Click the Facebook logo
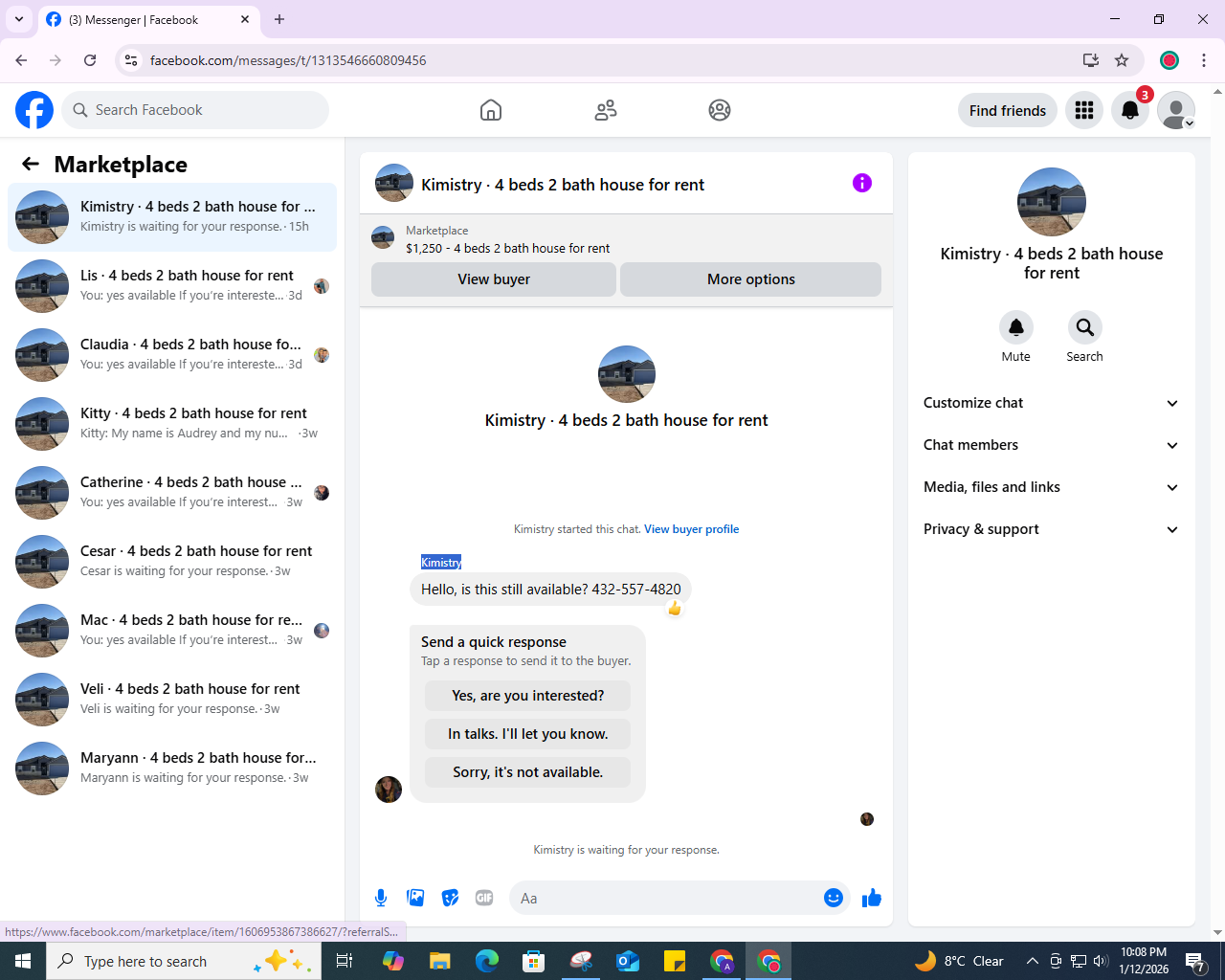Image resolution: width=1225 pixels, height=980 pixels. pos(34,110)
